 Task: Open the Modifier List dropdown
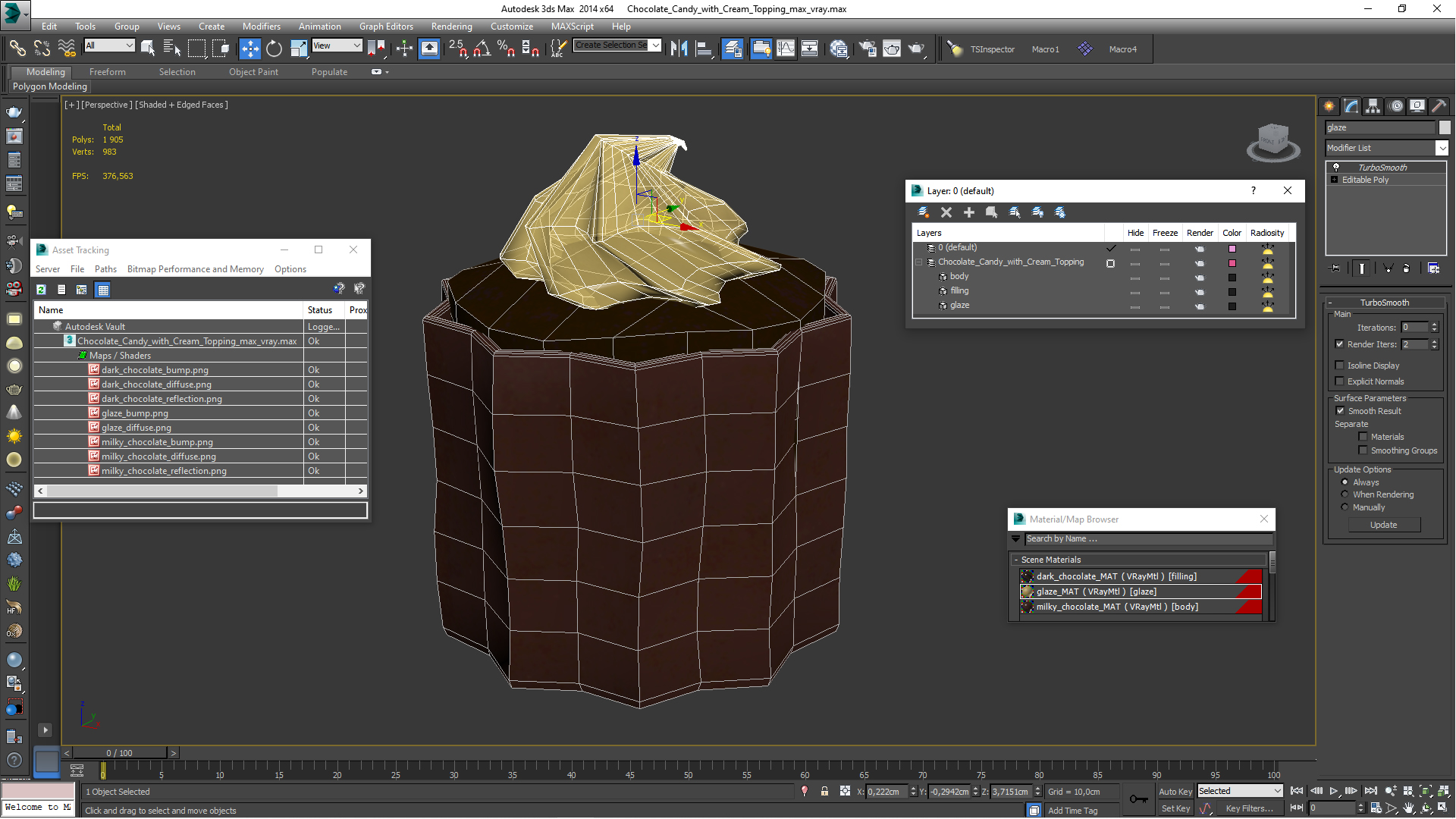1442,148
